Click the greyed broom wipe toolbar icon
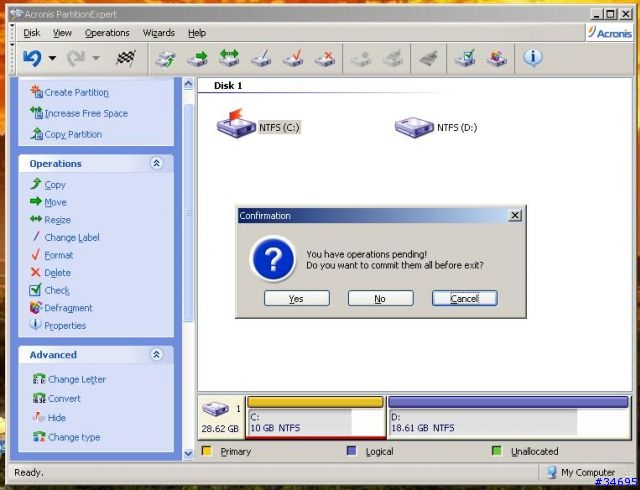Screen dimensions: 640x490 429,58
